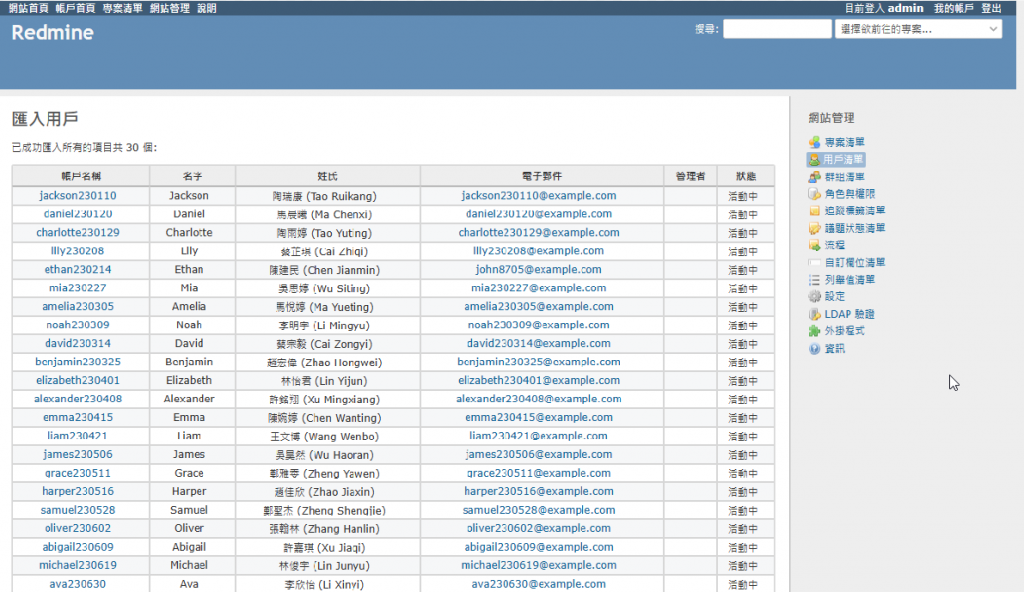
Task: Open user benjamin230325
Action: point(78,361)
